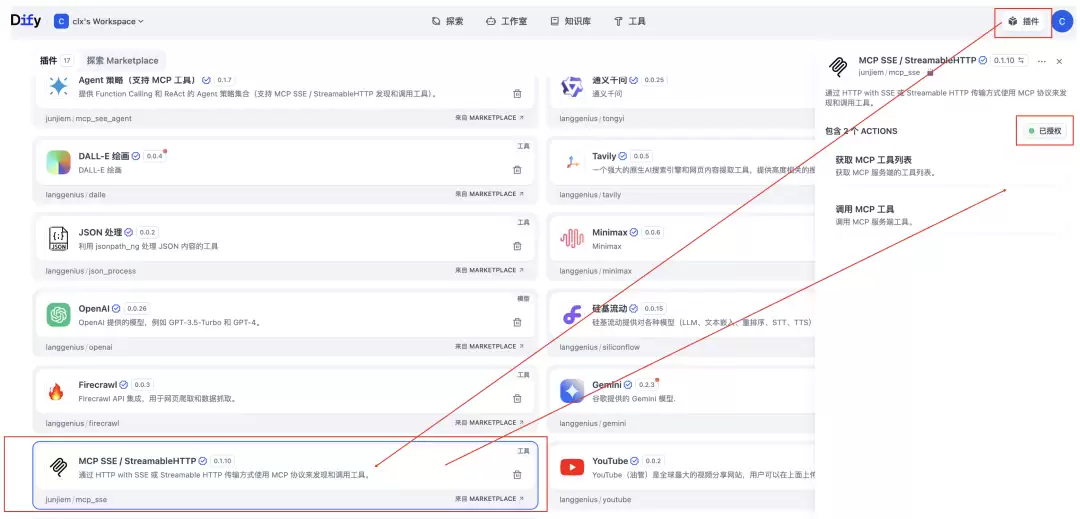Open the more options menu in detail panel
The width and height of the screenshot is (1080, 519).
pyautogui.click(x=1041, y=61)
